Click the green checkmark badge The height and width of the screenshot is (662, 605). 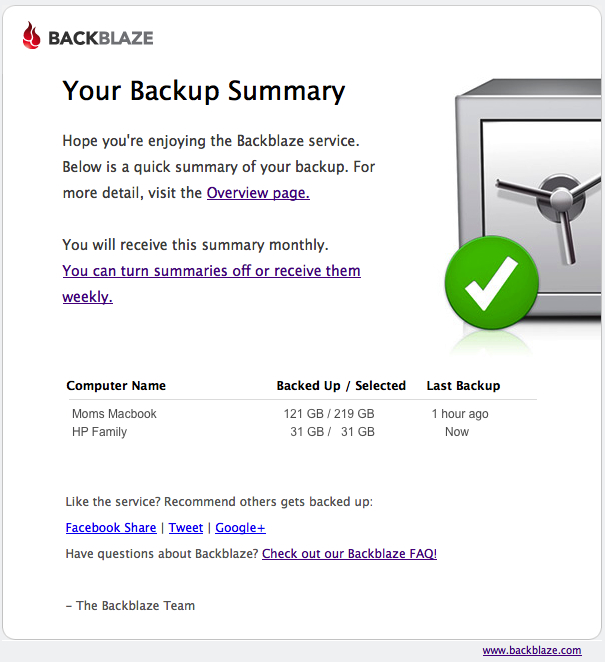tap(491, 283)
